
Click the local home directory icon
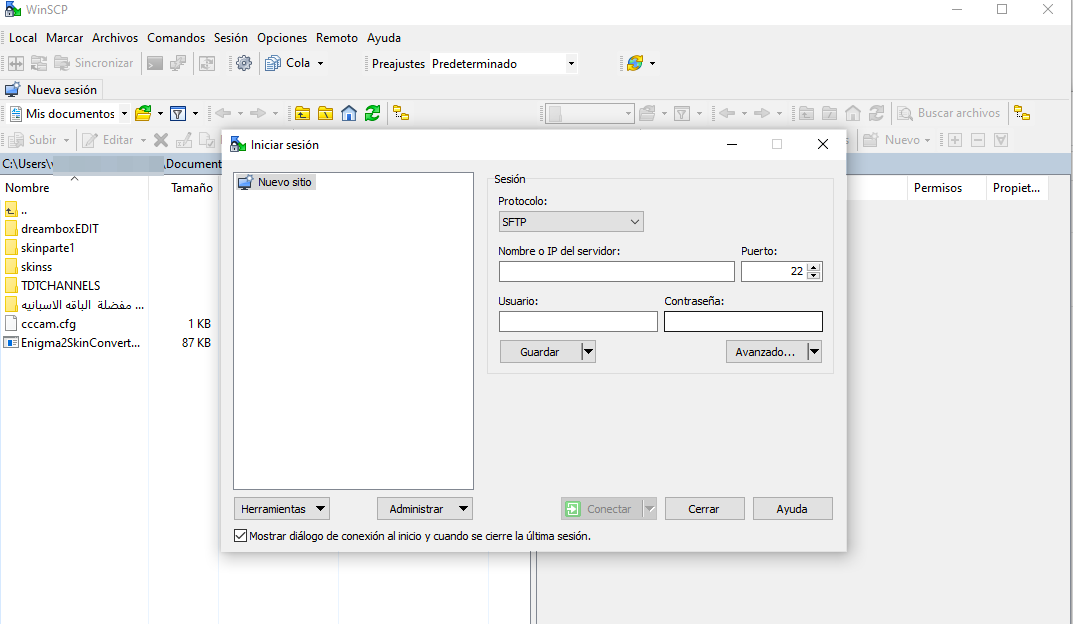click(349, 113)
